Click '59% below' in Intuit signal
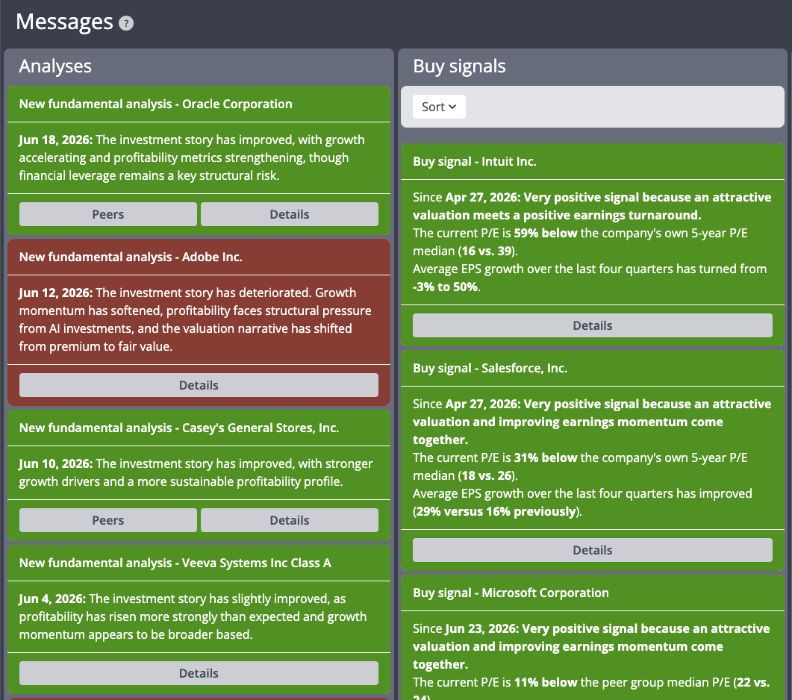 [546, 233]
